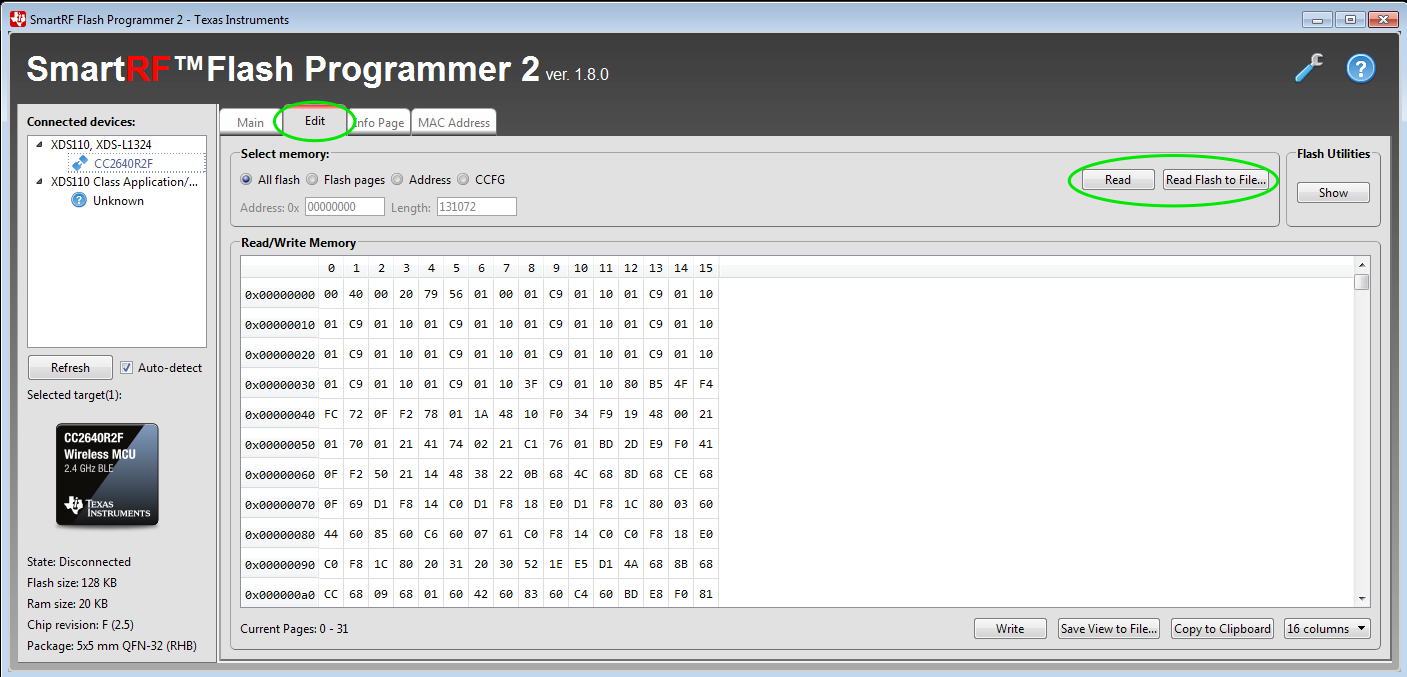Open help via the question mark icon
This screenshot has height=677, width=1407.
point(1360,68)
